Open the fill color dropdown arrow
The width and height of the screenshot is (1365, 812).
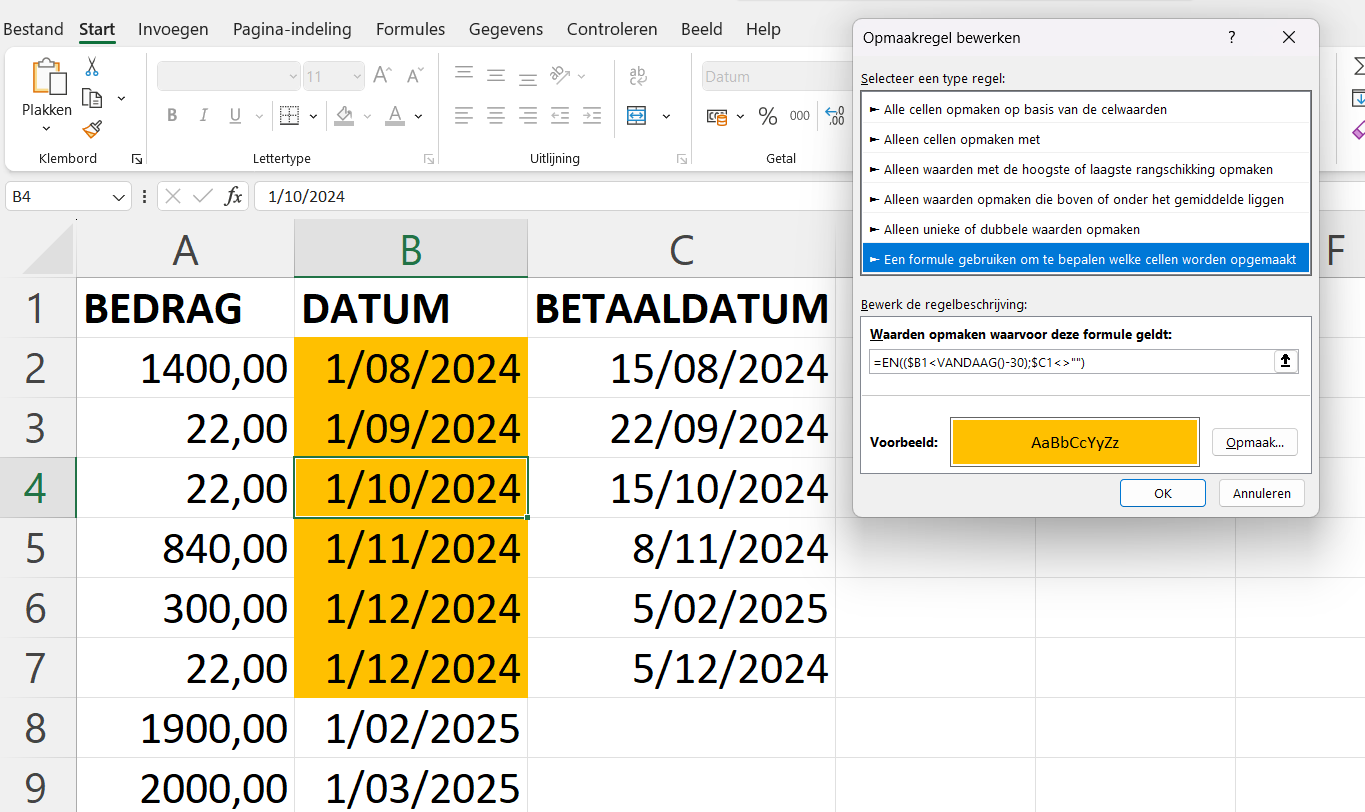(367, 116)
